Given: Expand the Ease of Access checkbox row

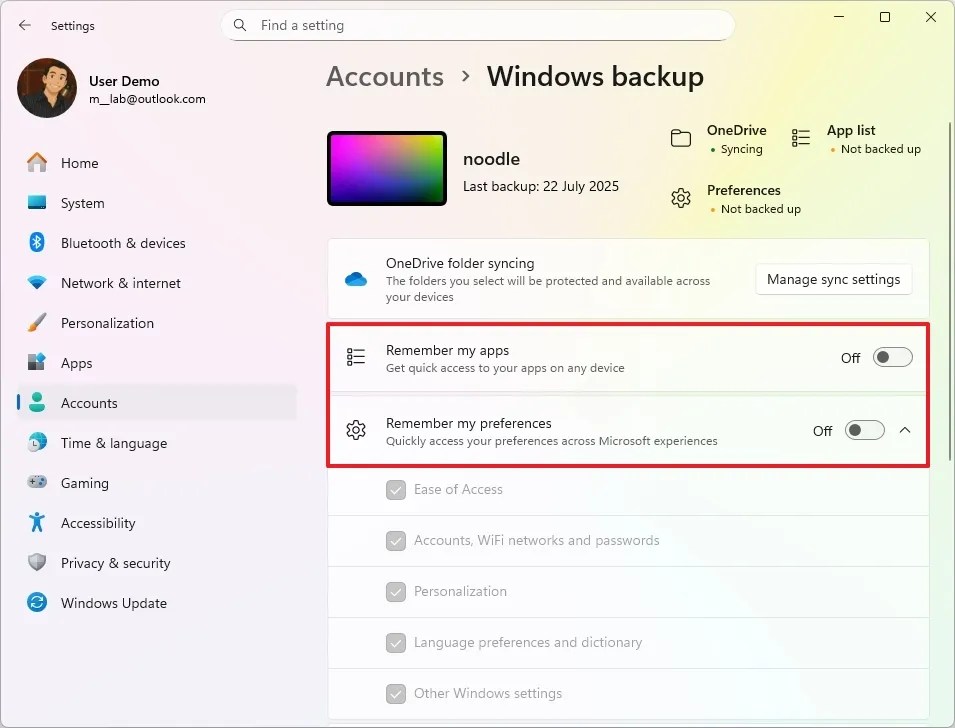Looking at the screenshot, I should click(x=396, y=489).
